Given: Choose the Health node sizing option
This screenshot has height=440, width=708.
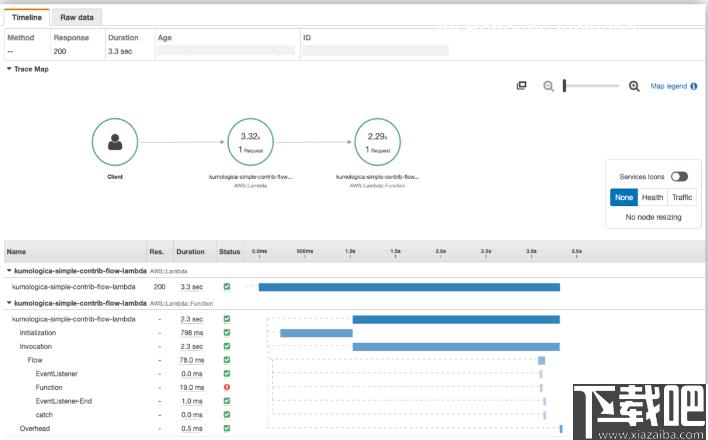Looking at the screenshot, I should pyautogui.click(x=652, y=197).
